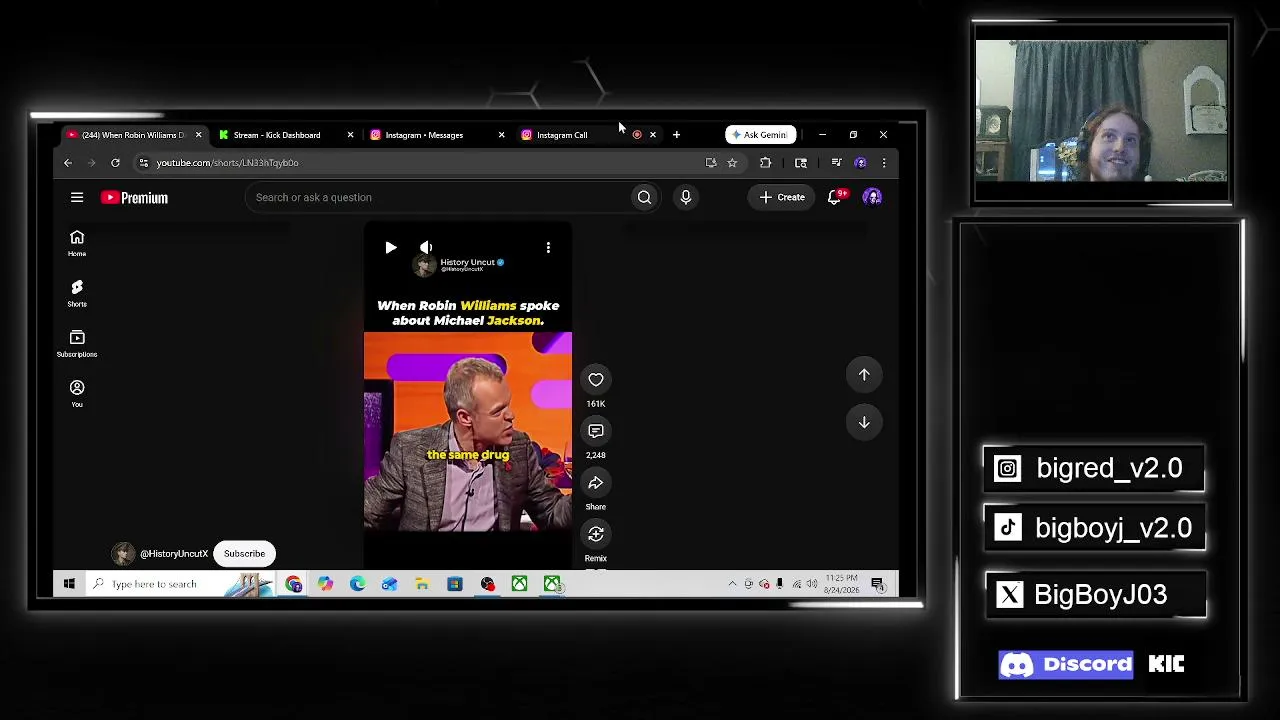Open Shorts in the YouTube sidebar
1280x720 pixels.
click(77, 293)
